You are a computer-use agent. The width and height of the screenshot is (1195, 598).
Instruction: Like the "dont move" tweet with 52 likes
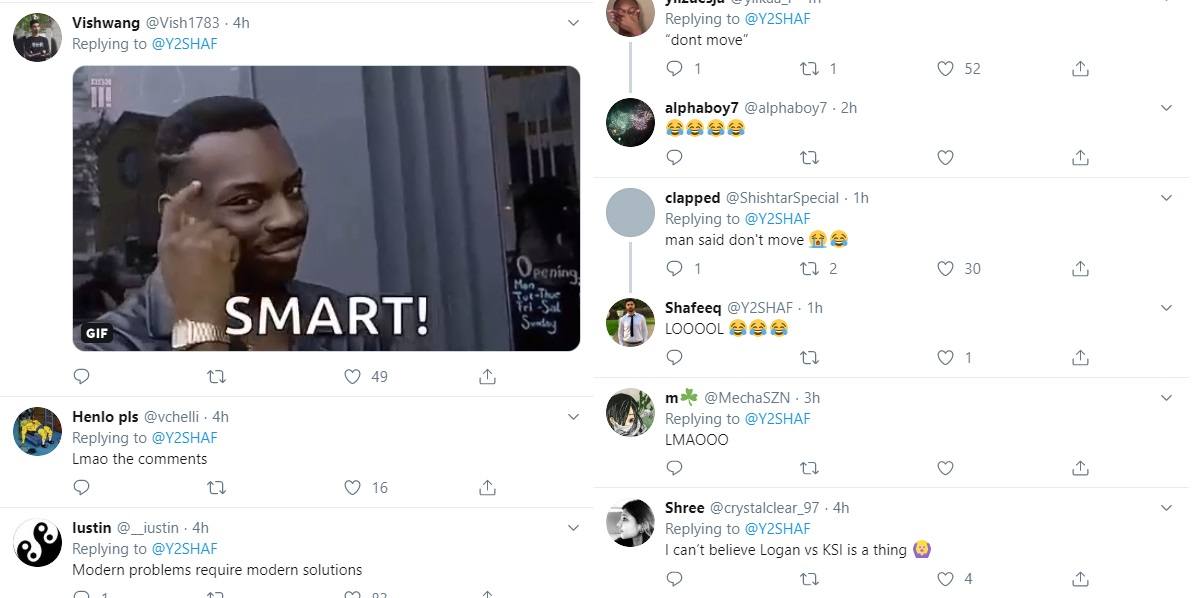pos(945,69)
